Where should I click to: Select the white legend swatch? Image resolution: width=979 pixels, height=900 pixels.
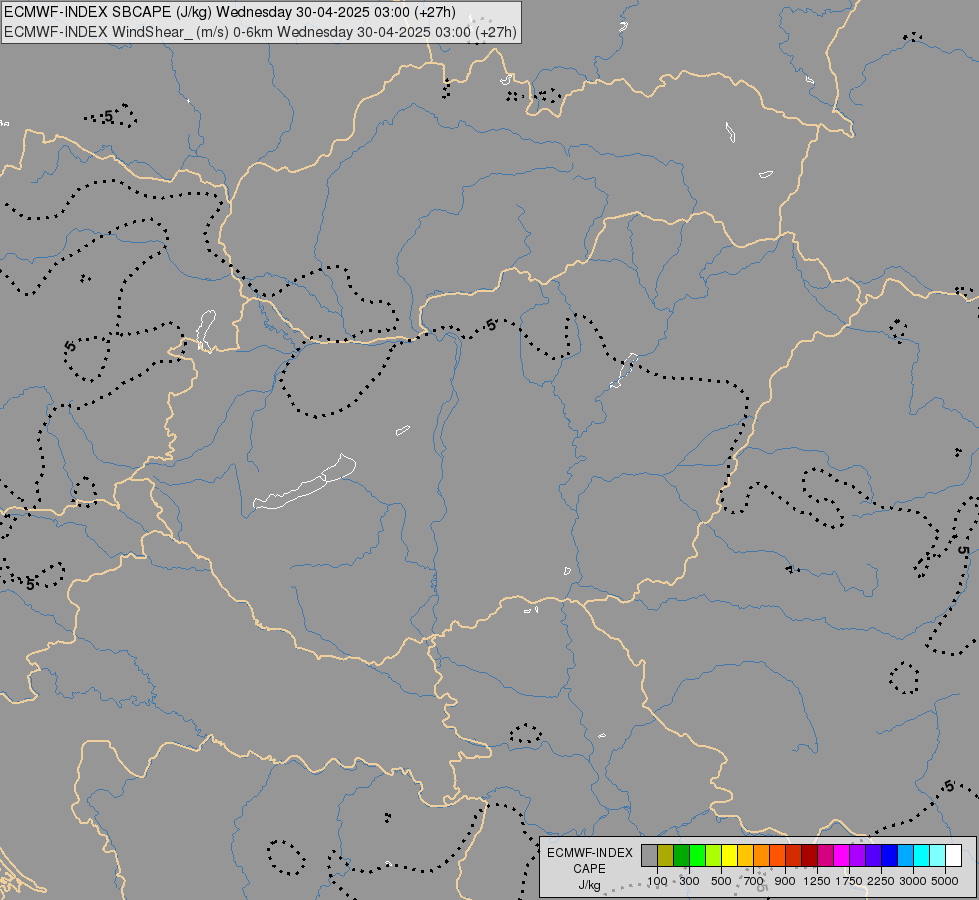954,856
